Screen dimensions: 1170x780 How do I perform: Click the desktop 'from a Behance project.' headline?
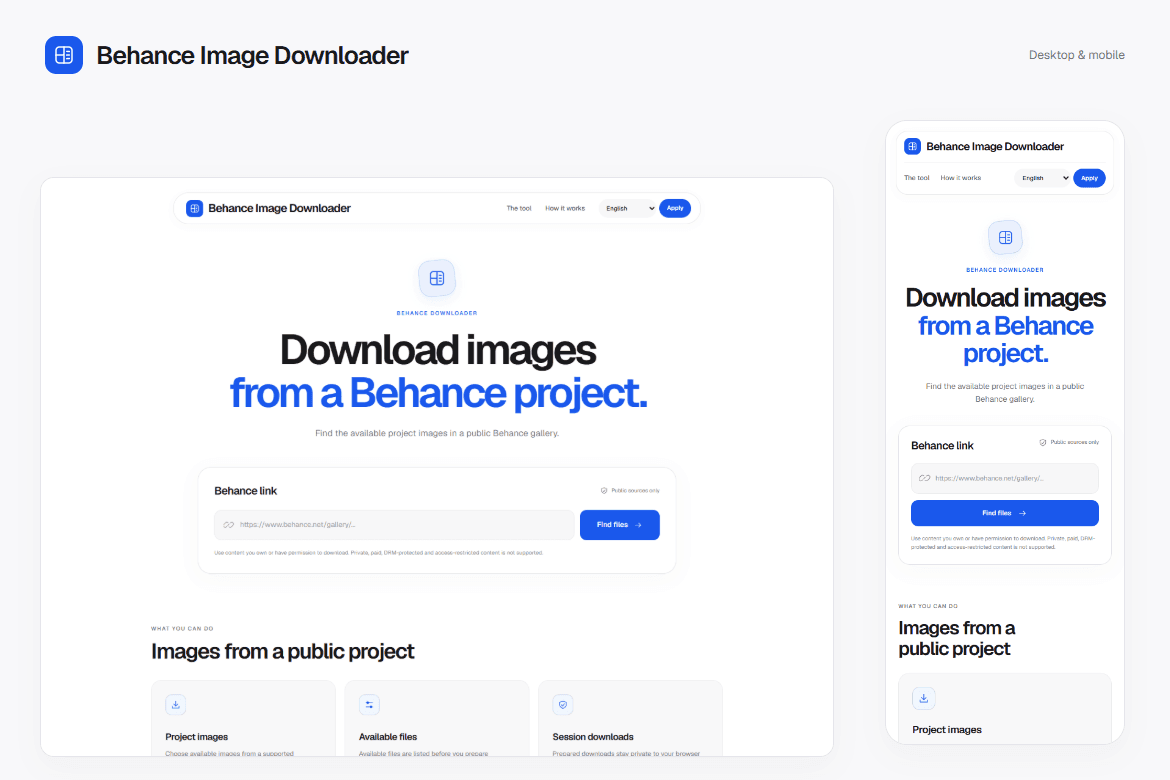click(x=438, y=393)
